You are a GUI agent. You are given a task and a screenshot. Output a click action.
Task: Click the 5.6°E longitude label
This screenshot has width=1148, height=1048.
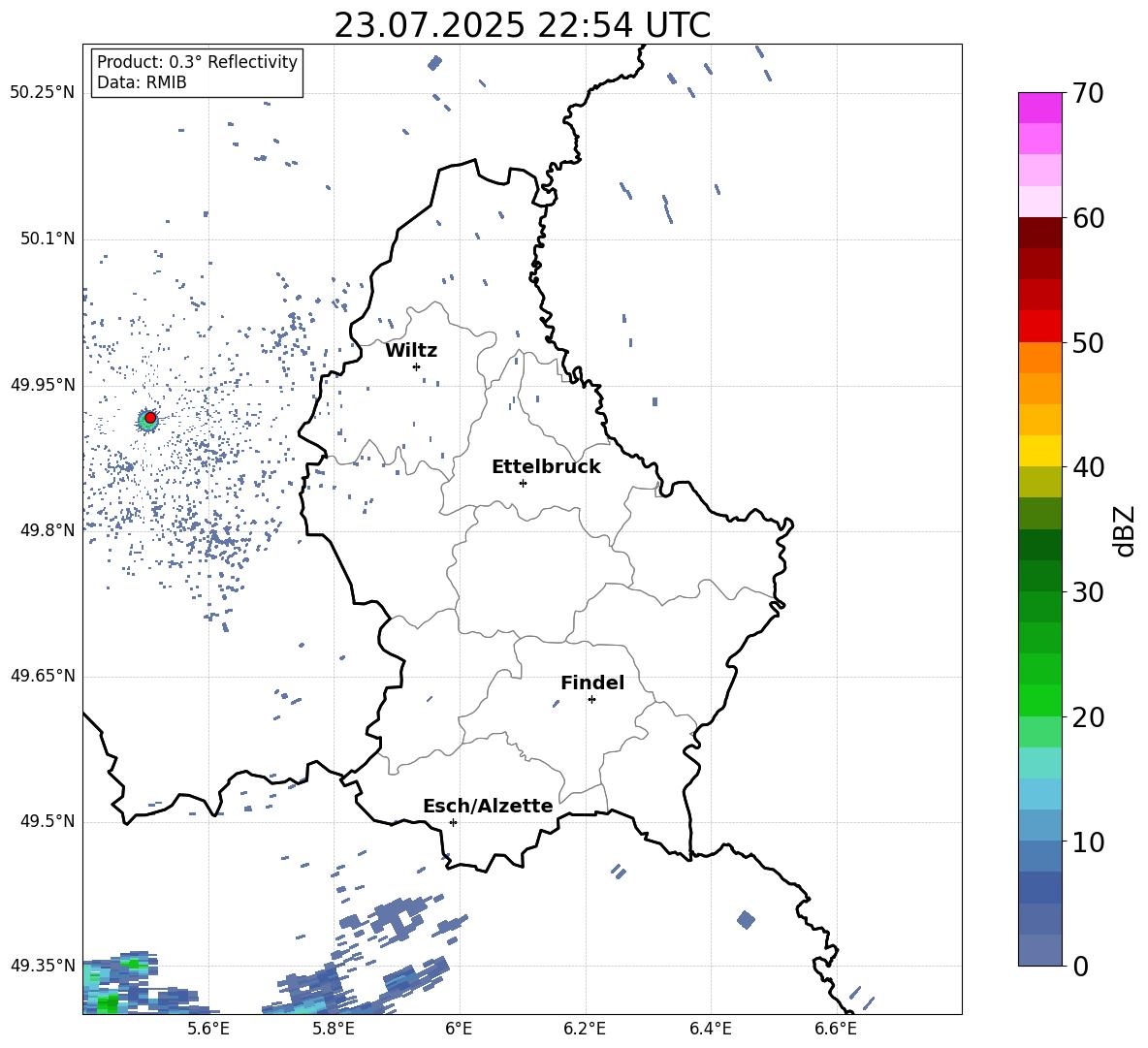208,1029
